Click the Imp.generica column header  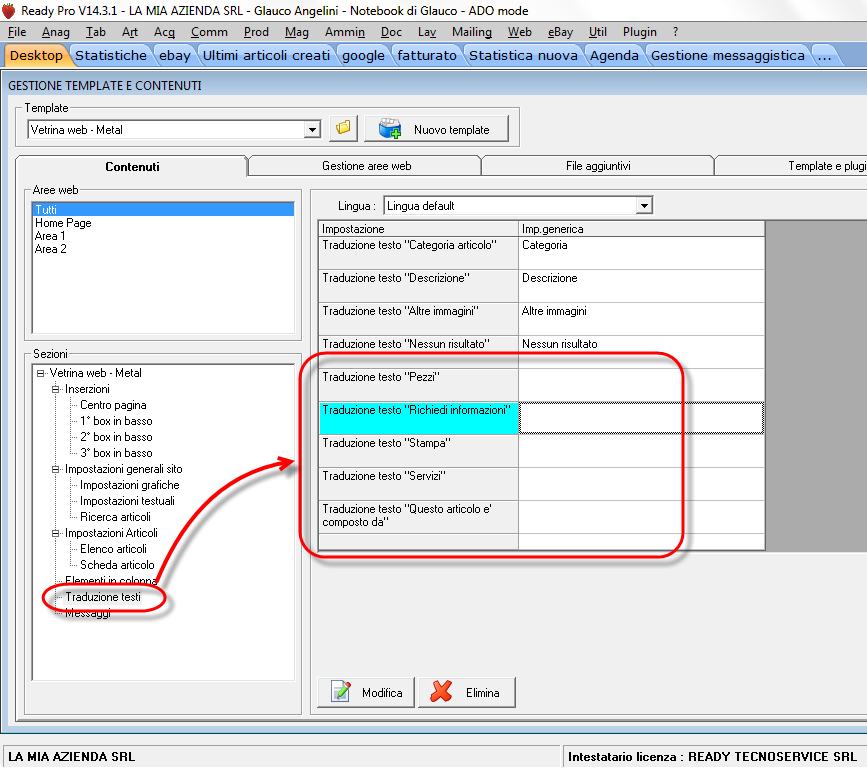[641, 229]
